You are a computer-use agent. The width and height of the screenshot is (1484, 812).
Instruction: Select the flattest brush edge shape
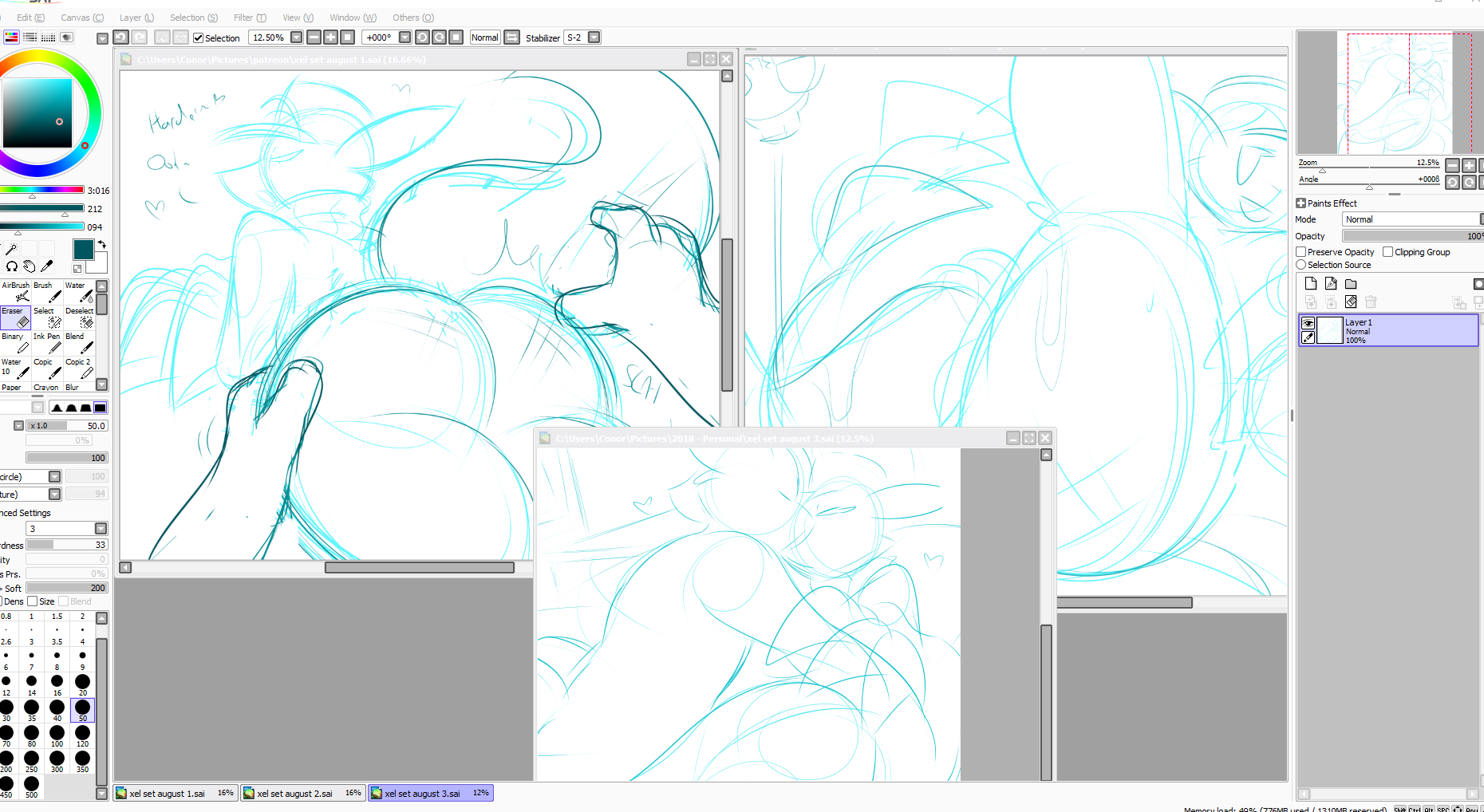(x=100, y=408)
